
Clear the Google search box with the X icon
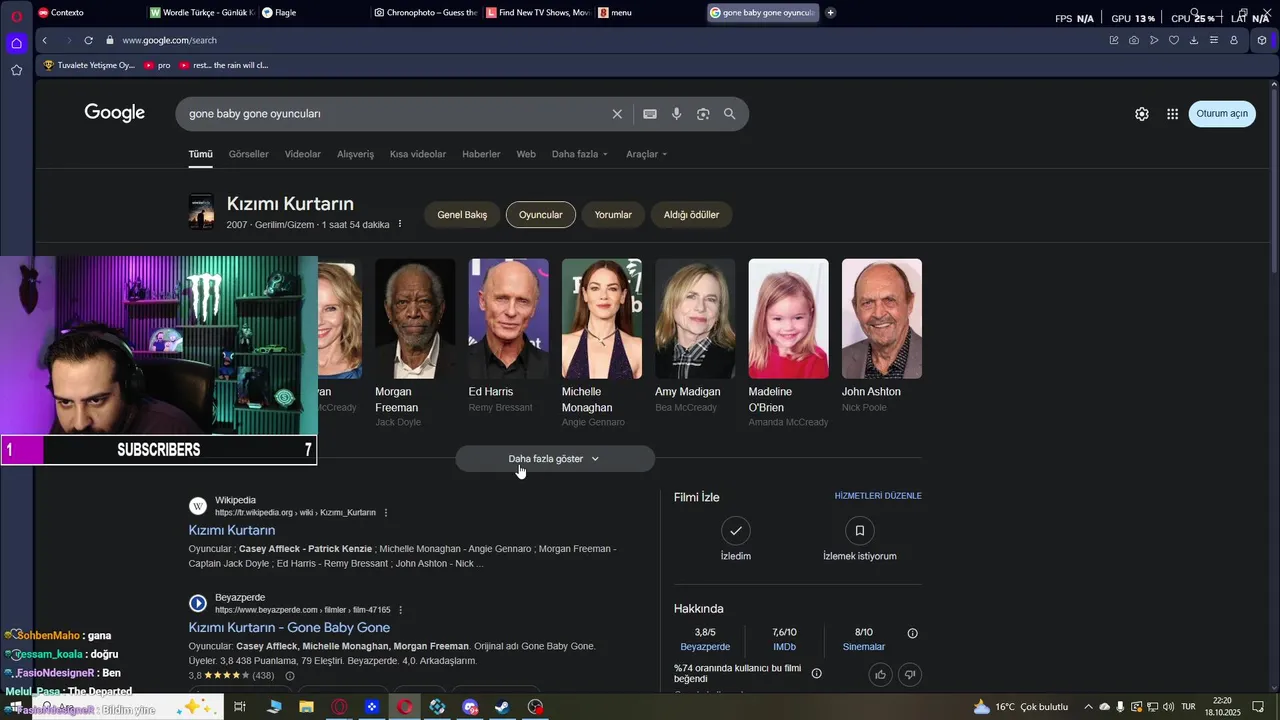coord(617,114)
